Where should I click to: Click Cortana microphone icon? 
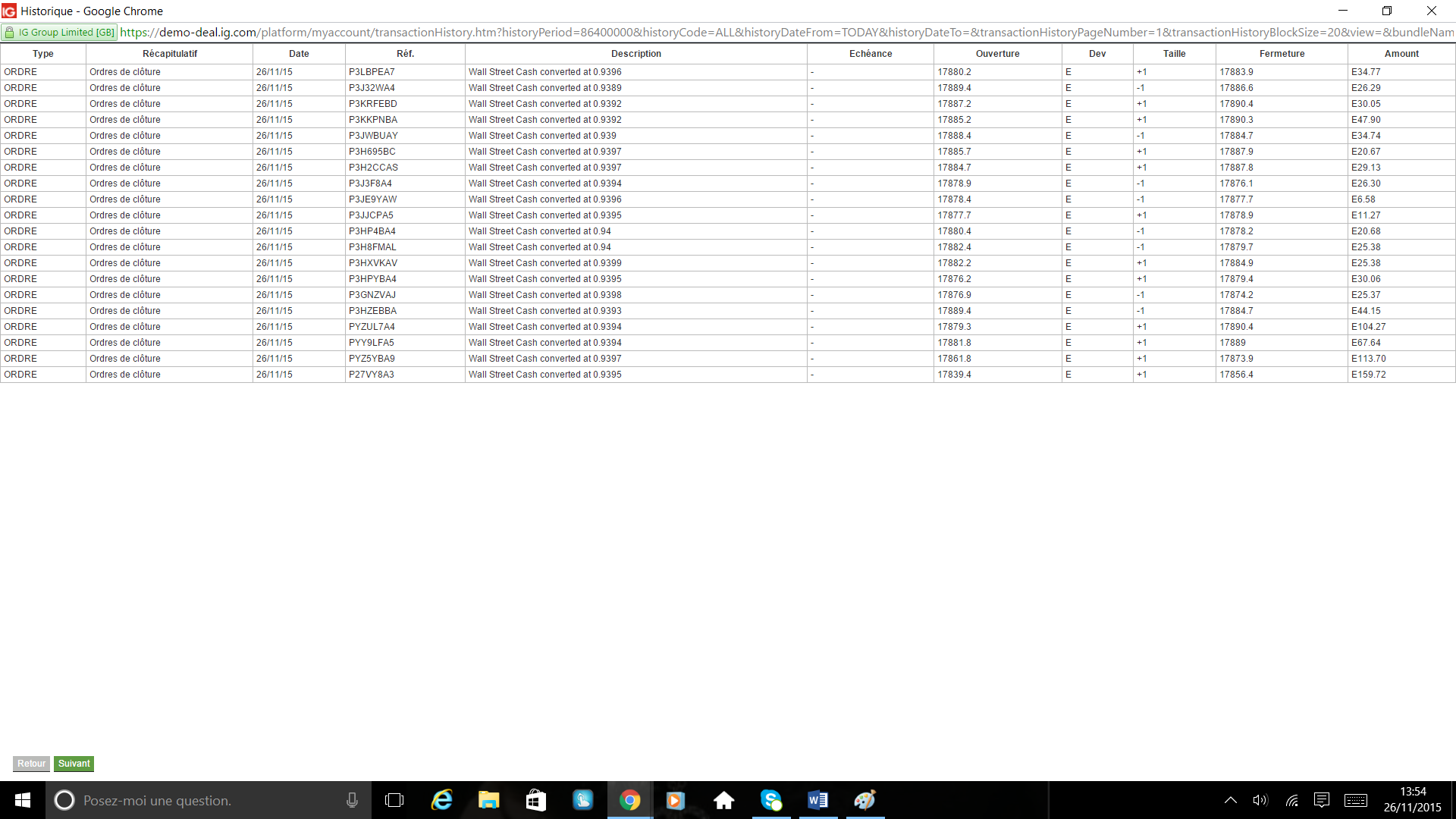pos(352,800)
